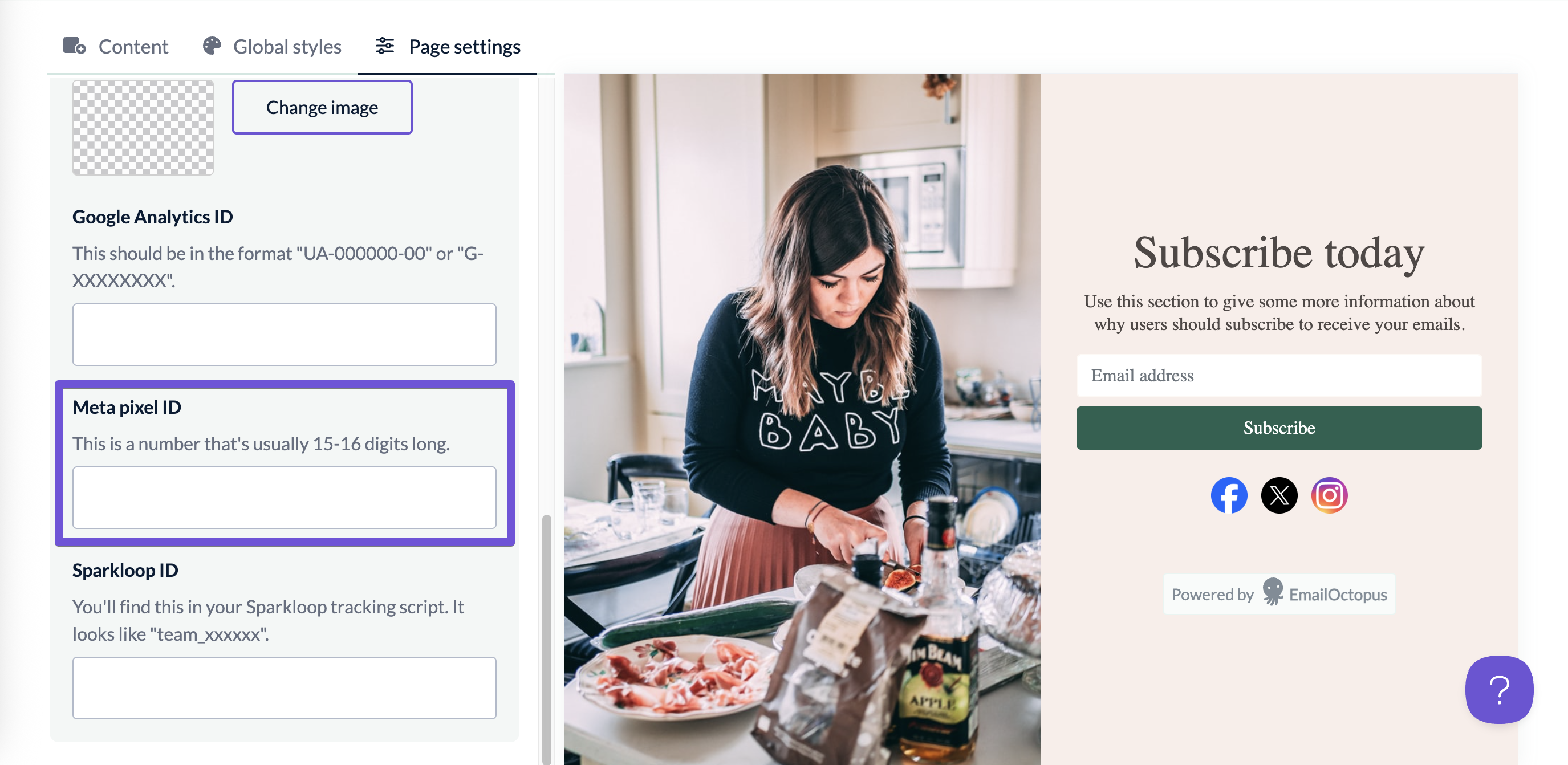Switch to the Content tab
Viewport: 1568px width, 765px height.
click(116, 47)
